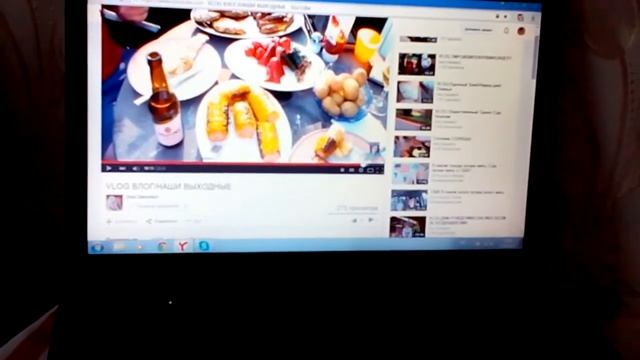Play the YouTube video
Image resolution: width=640 pixels, height=360 pixels.
pyautogui.click(x=109, y=168)
